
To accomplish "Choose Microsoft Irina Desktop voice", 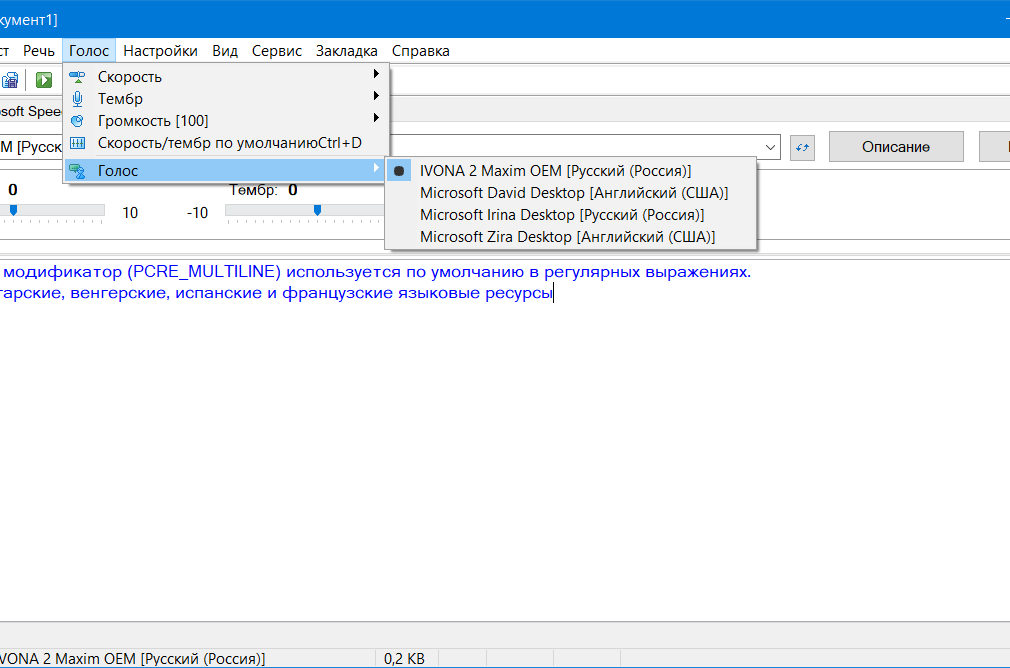I will [571, 215].
